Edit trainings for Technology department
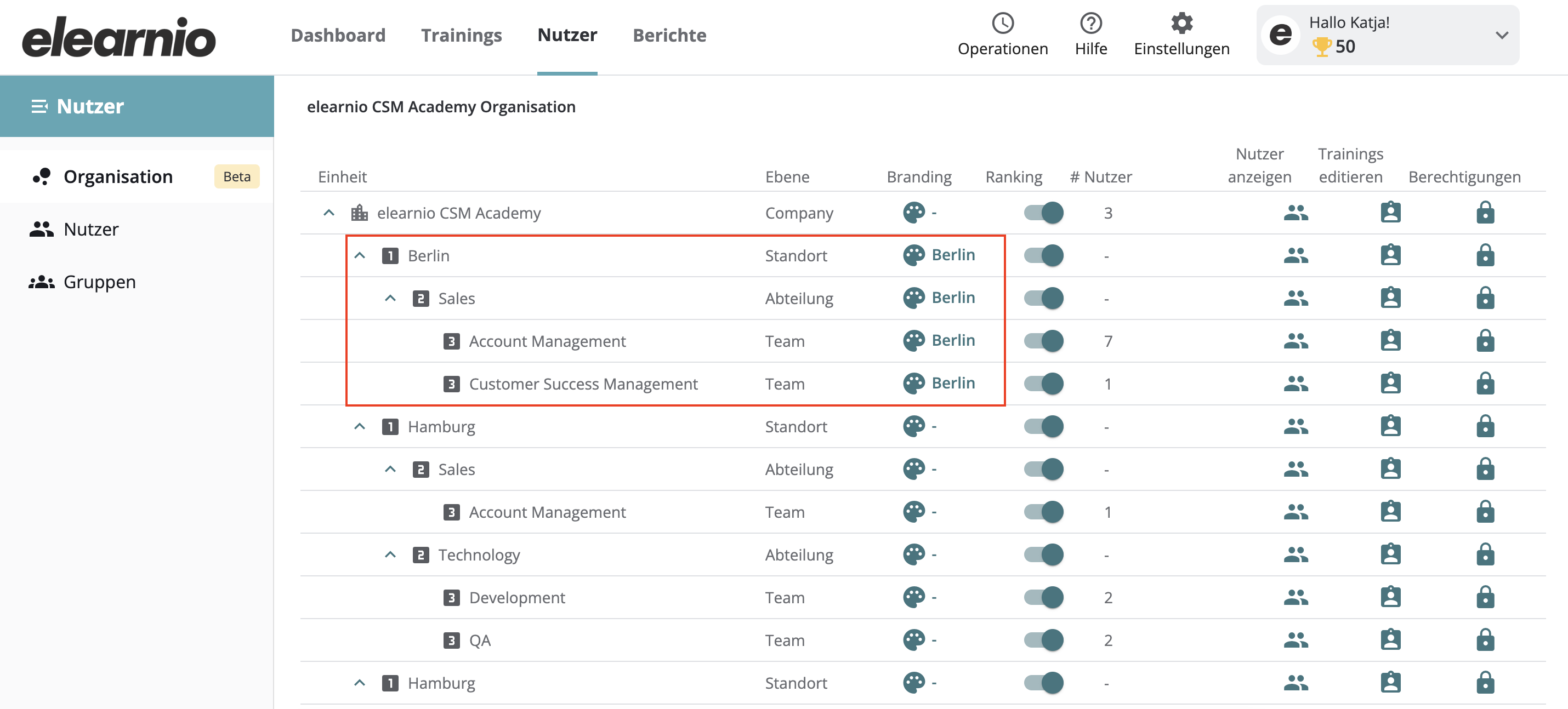1568x709 pixels. pos(1391,554)
